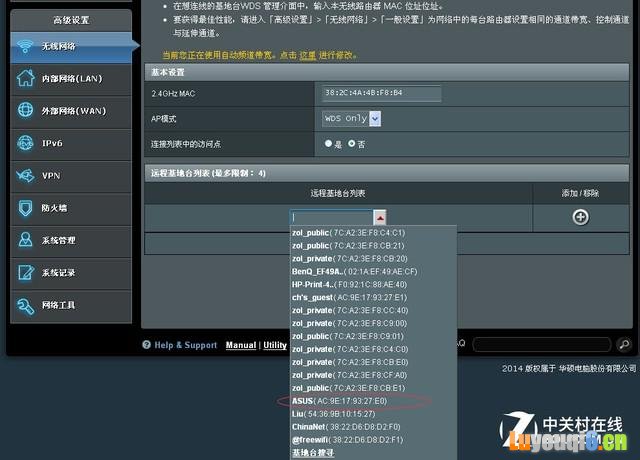Screen dimensions: 640x460
Task: Click the FAQ search magnifier button
Action: click(x=624, y=344)
